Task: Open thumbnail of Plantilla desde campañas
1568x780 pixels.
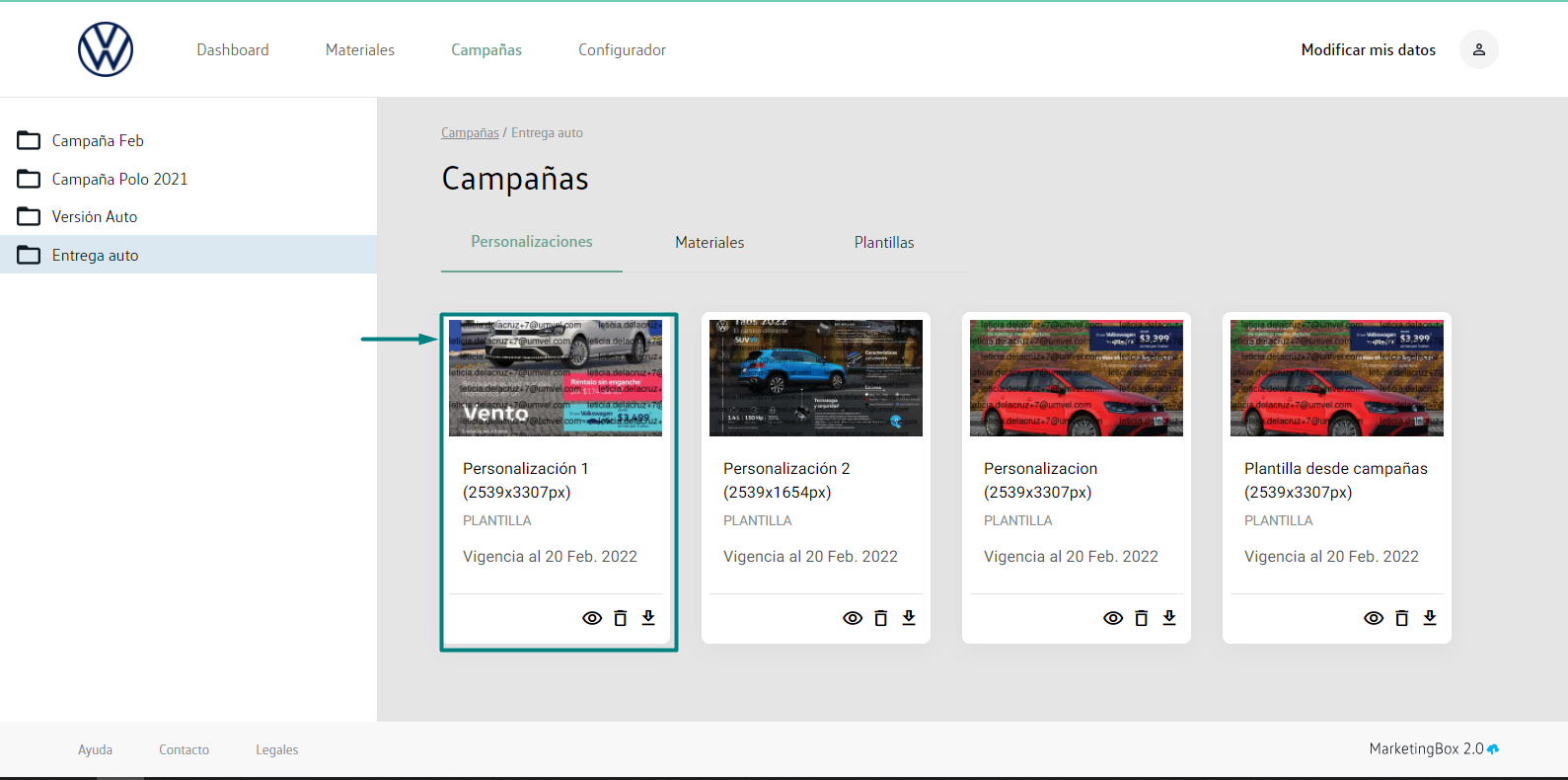Action: [x=1337, y=378]
